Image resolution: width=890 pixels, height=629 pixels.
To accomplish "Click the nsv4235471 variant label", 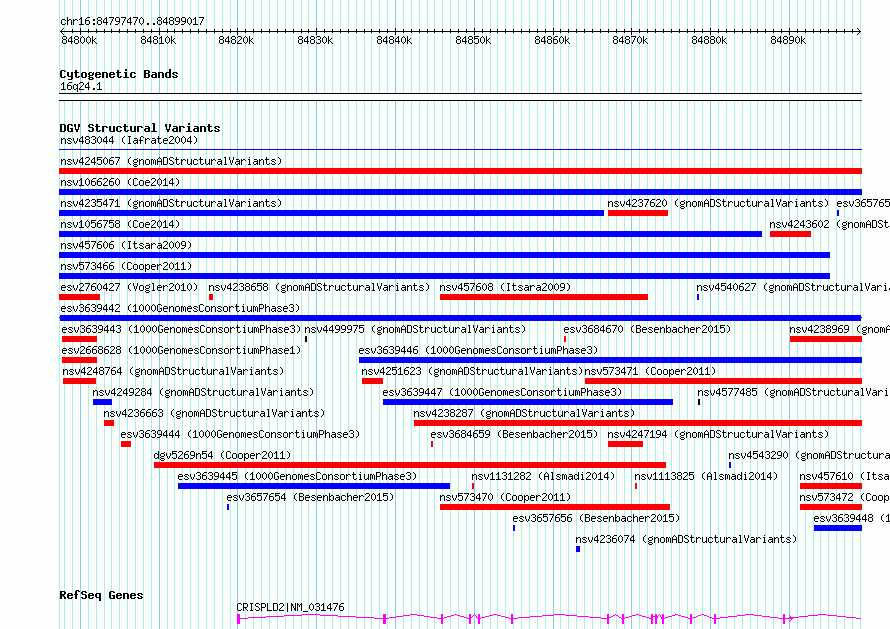I will click(171, 203).
